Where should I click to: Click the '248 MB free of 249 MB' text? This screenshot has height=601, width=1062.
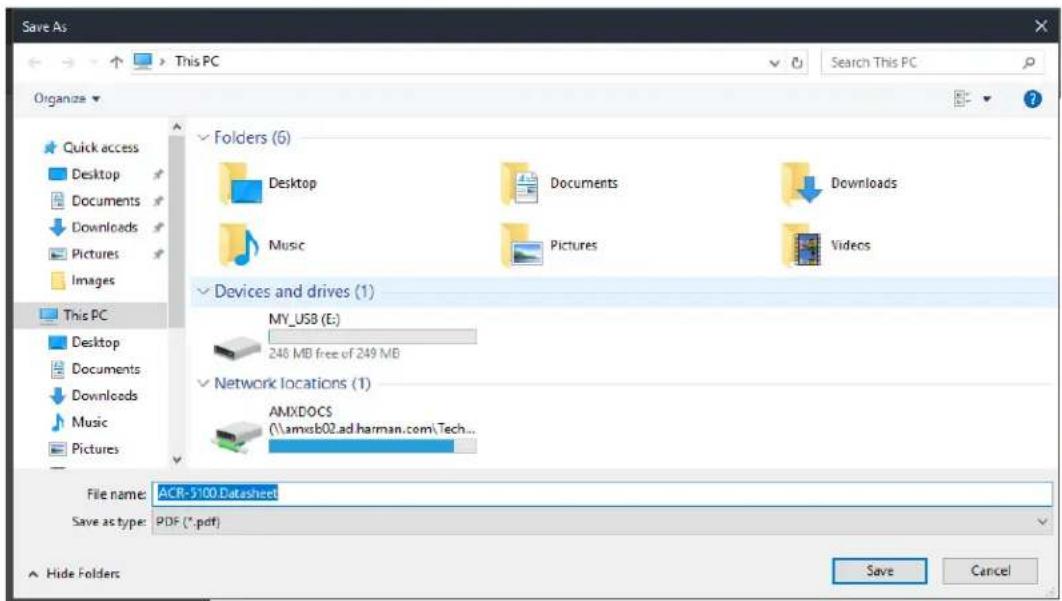pos(334,353)
